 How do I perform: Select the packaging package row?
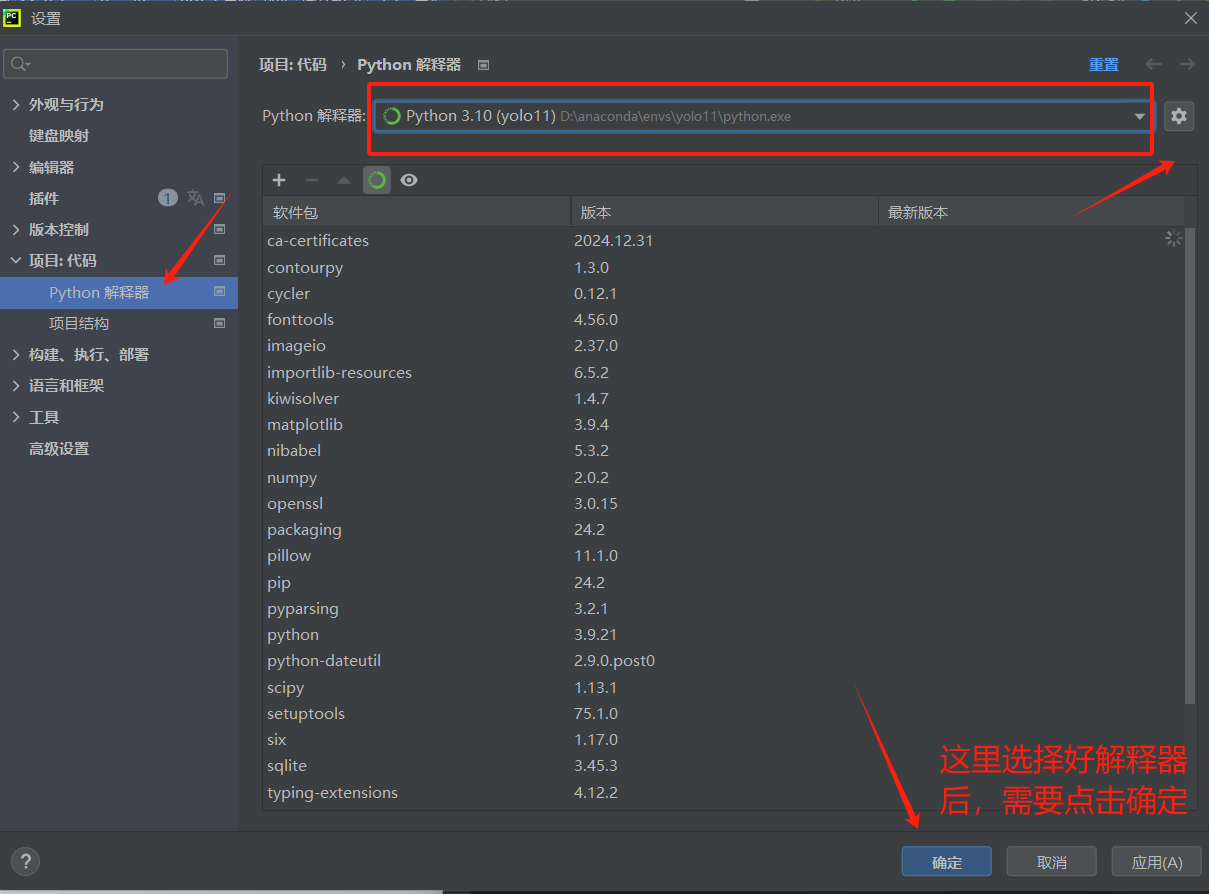[723, 530]
